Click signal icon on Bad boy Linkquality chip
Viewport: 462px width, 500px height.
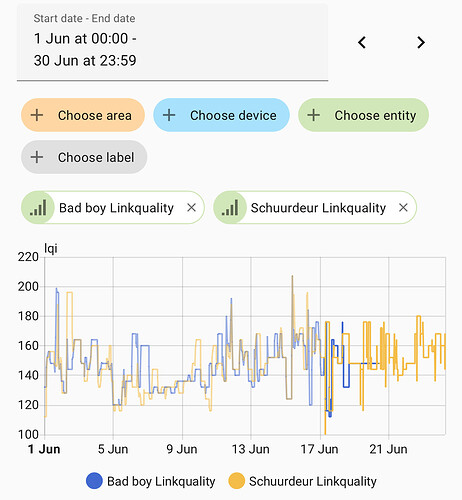38,208
